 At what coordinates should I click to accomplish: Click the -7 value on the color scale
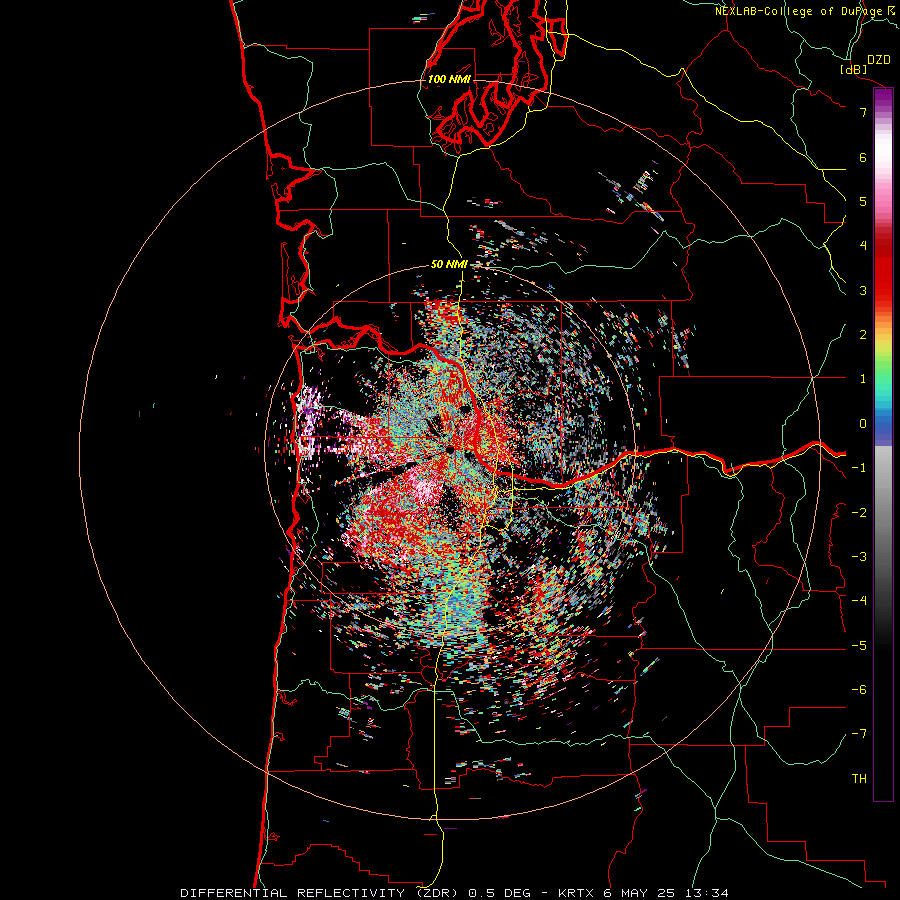[x=859, y=734]
